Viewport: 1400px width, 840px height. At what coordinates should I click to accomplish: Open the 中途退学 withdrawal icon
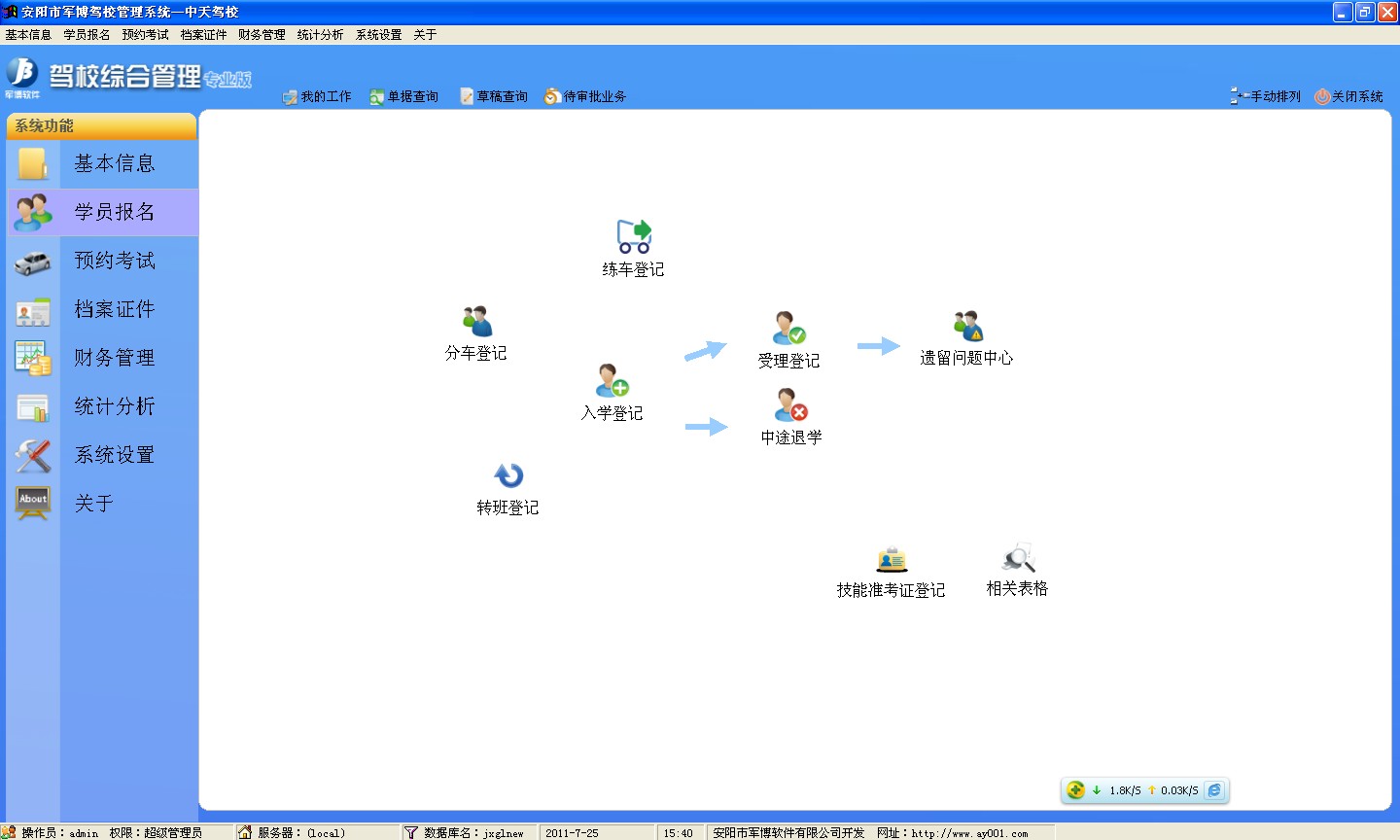pos(791,404)
